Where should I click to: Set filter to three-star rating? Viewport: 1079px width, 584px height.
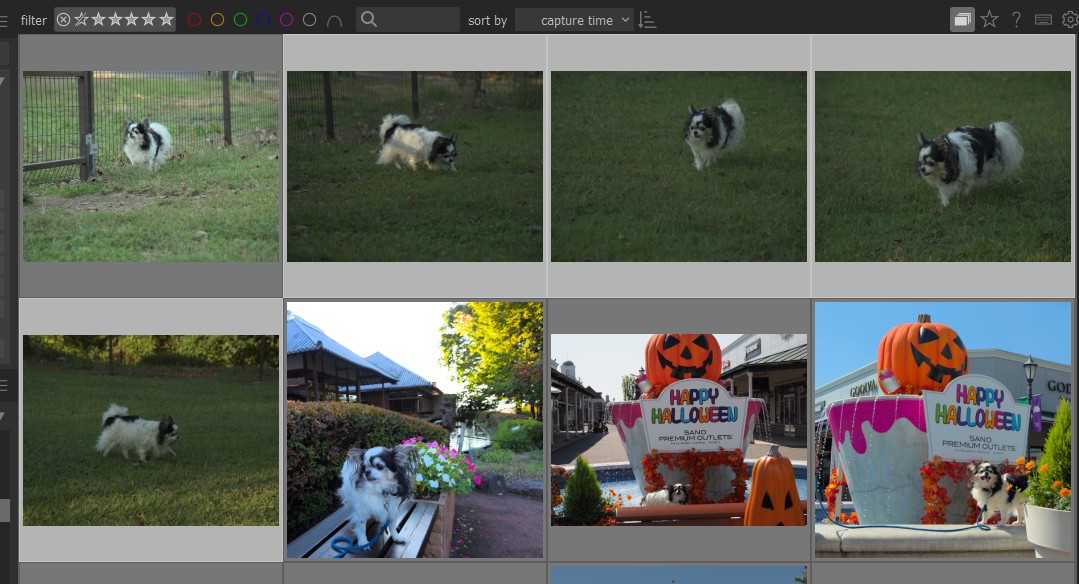point(132,19)
